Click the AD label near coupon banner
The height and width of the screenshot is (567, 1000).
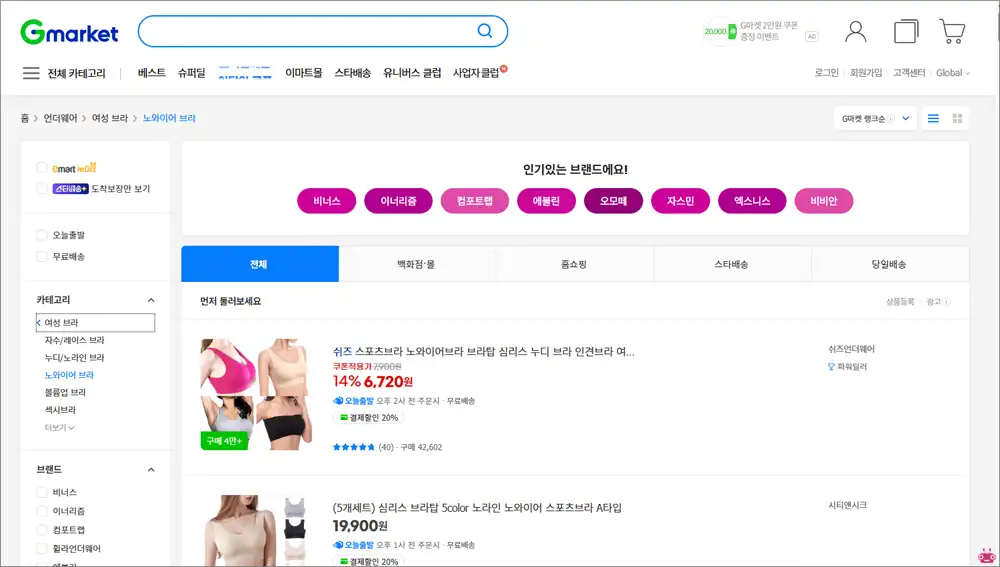[811, 37]
